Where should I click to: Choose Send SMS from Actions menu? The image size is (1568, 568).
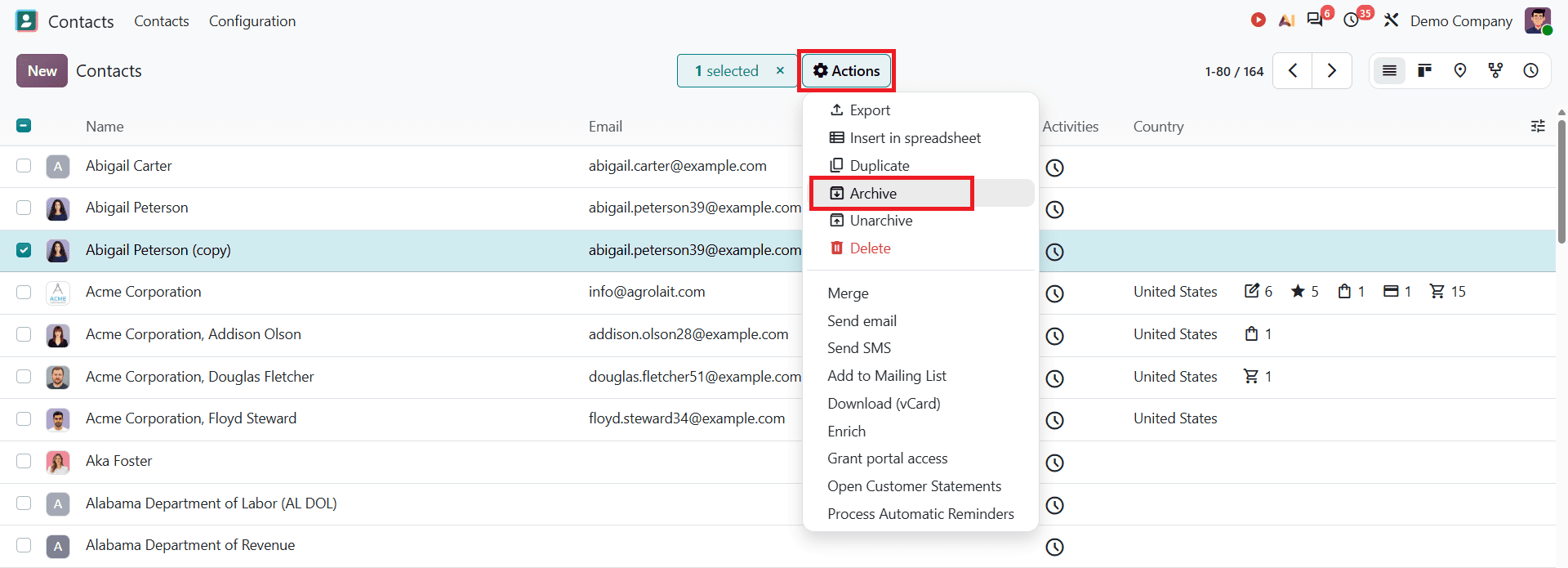920,348
